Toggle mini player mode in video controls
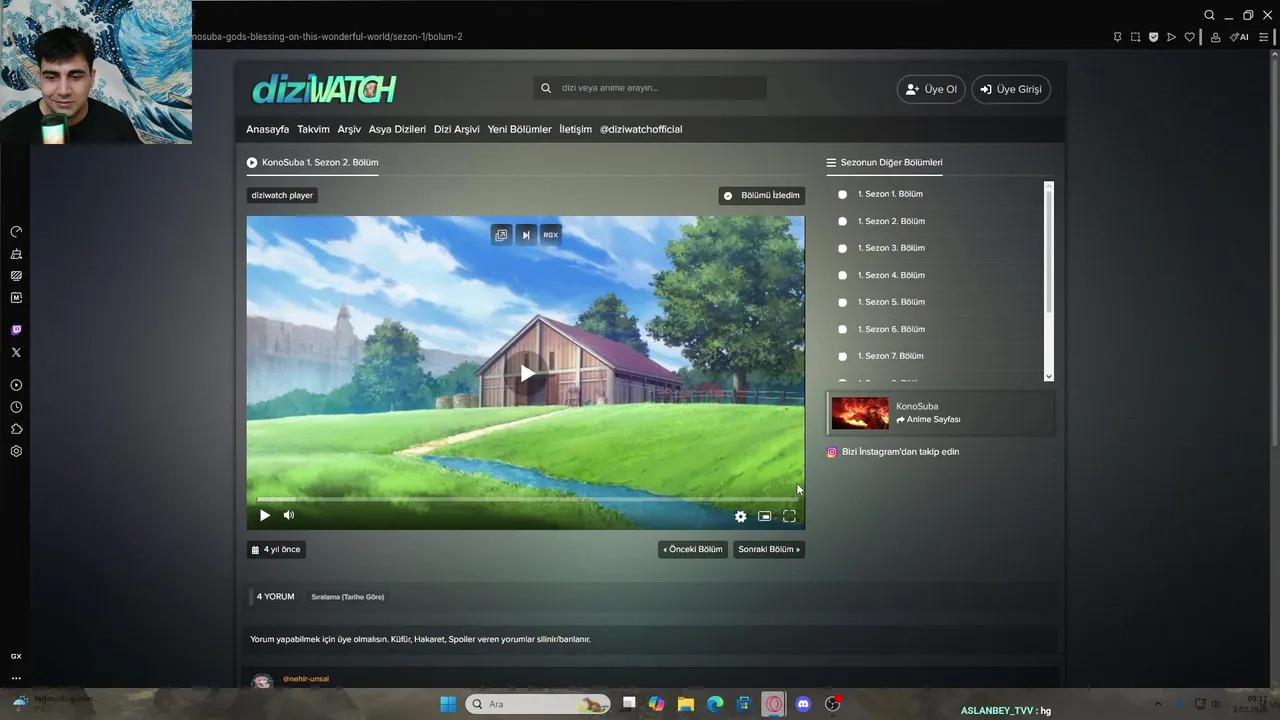 (x=764, y=516)
